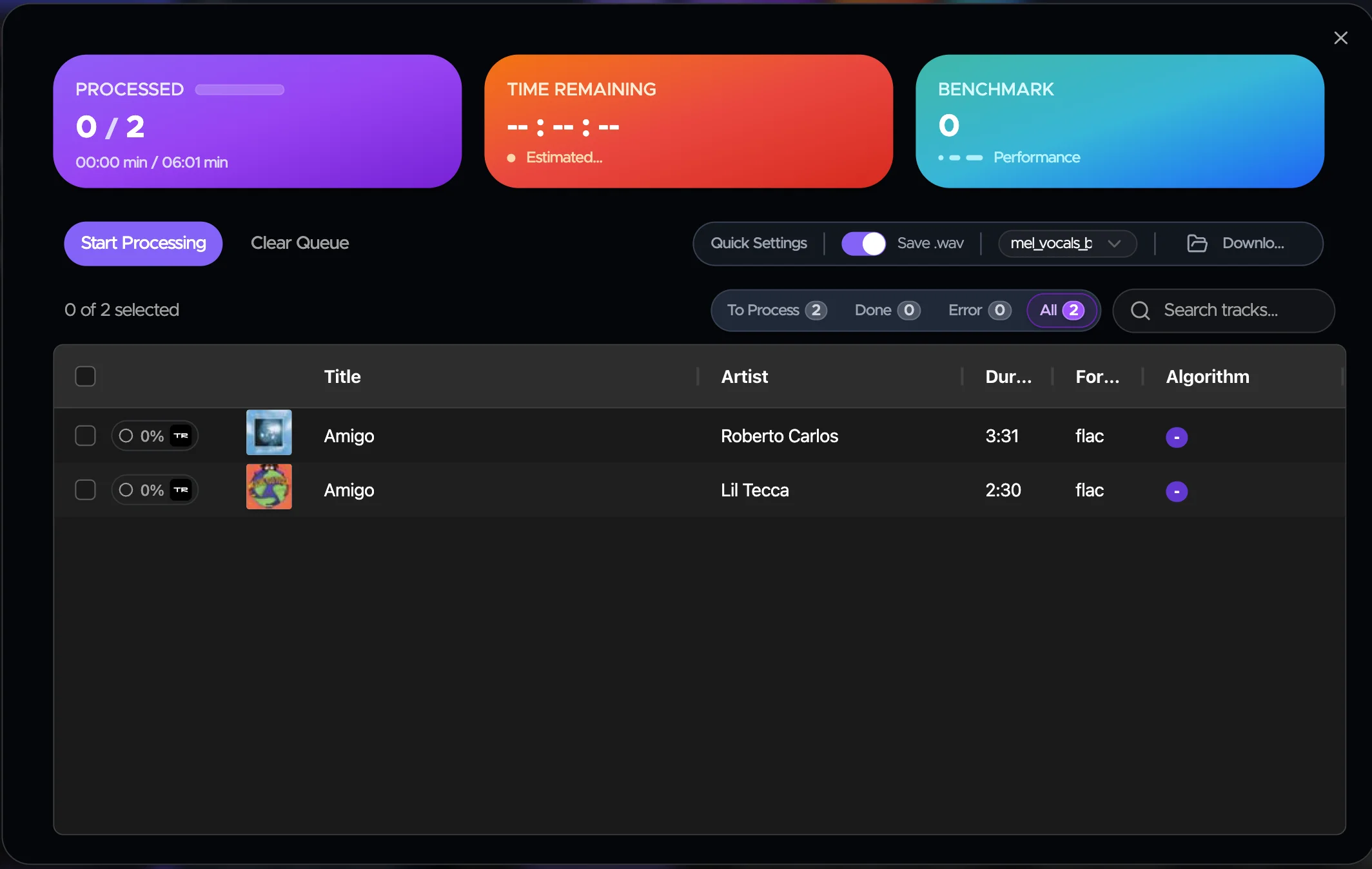Click the TR badge on Roberto Carlos row

coord(181,436)
